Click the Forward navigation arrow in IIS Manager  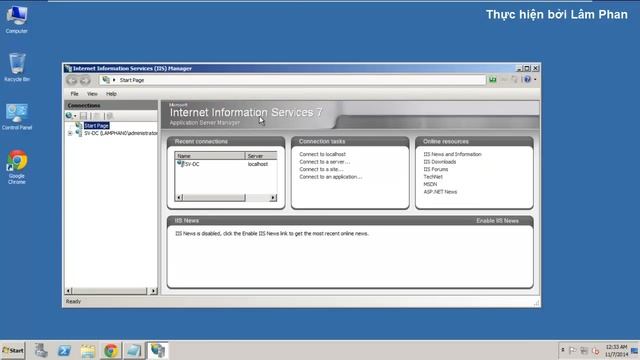tap(85, 80)
